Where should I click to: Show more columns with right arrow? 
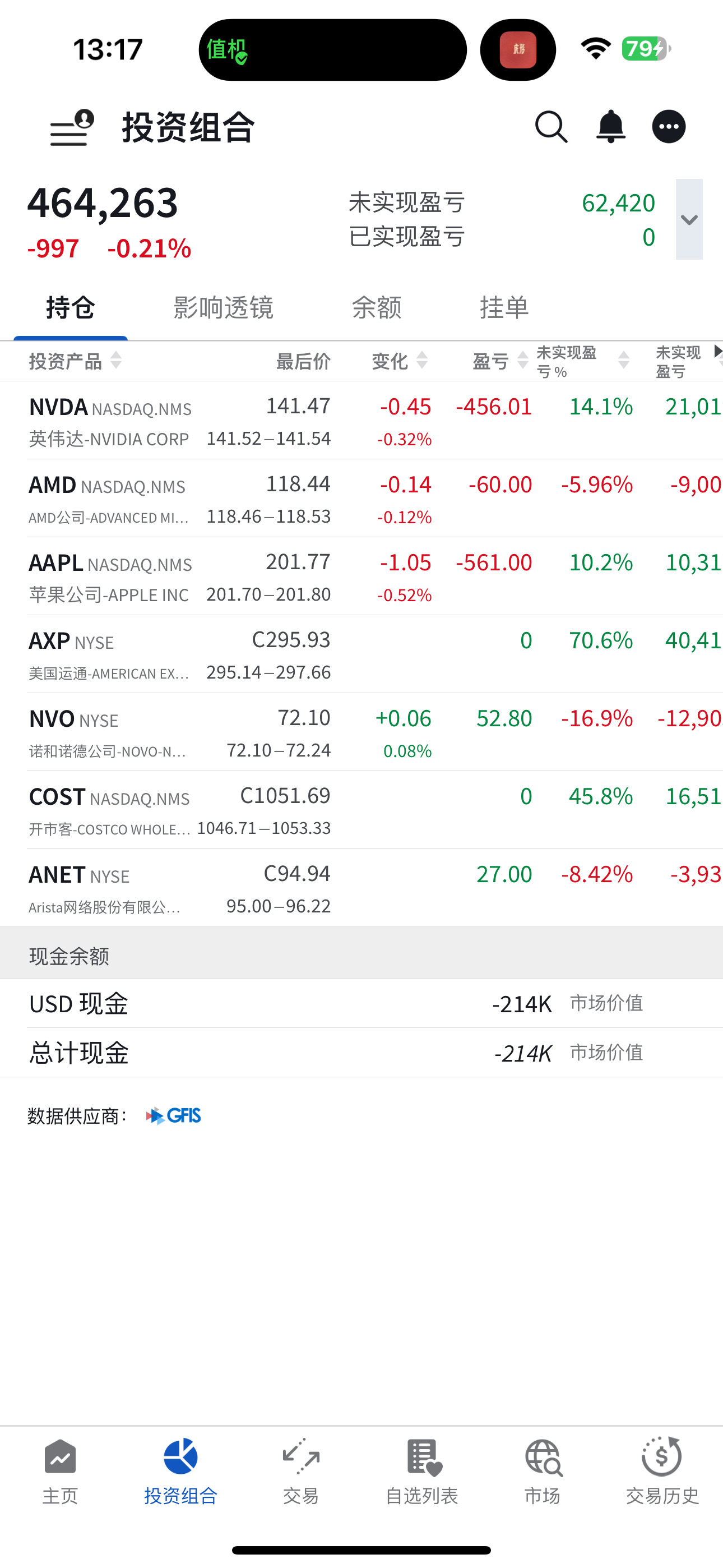[717, 351]
